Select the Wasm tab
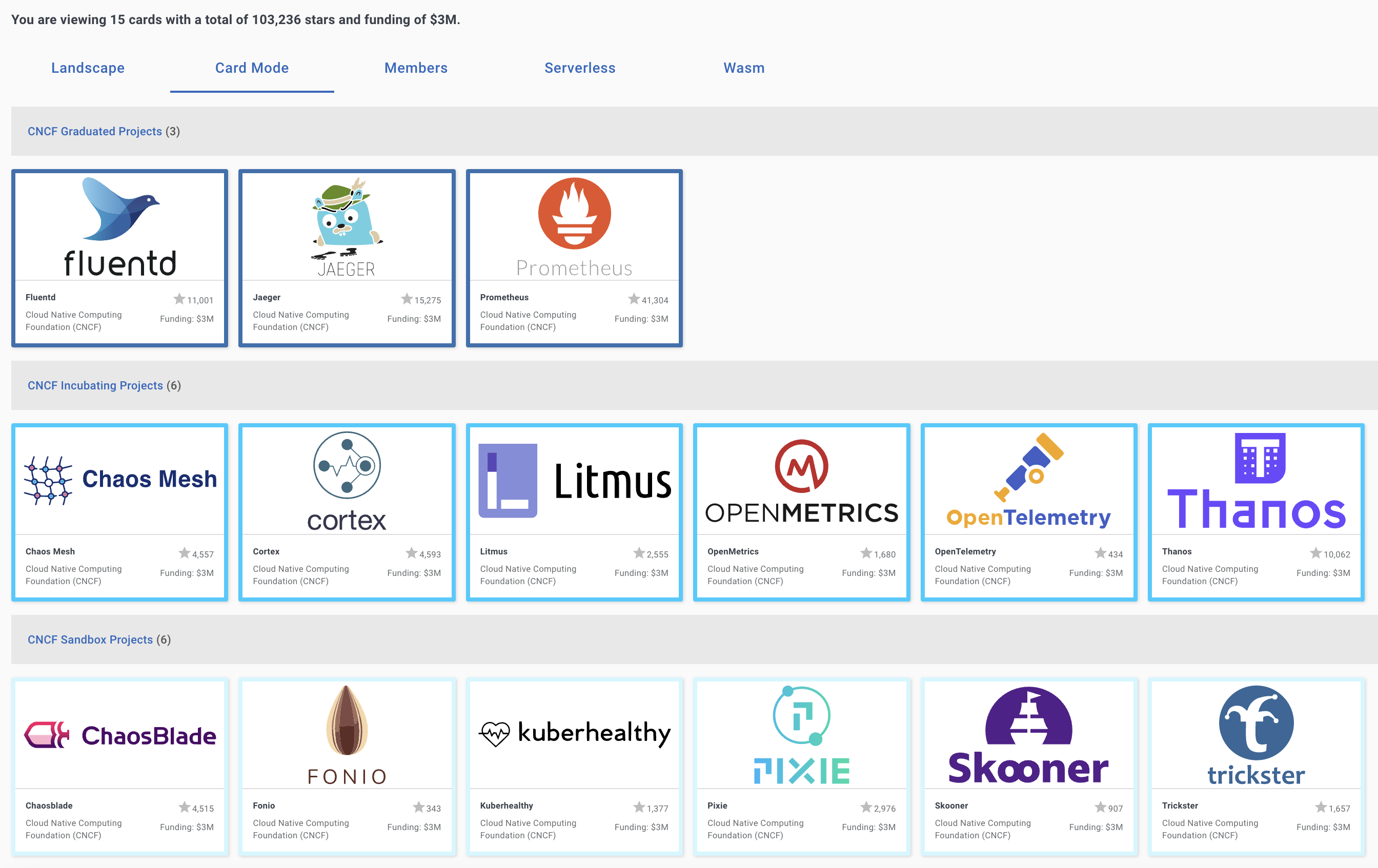This screenshot has height=868, width=1378. pos(743,68)
